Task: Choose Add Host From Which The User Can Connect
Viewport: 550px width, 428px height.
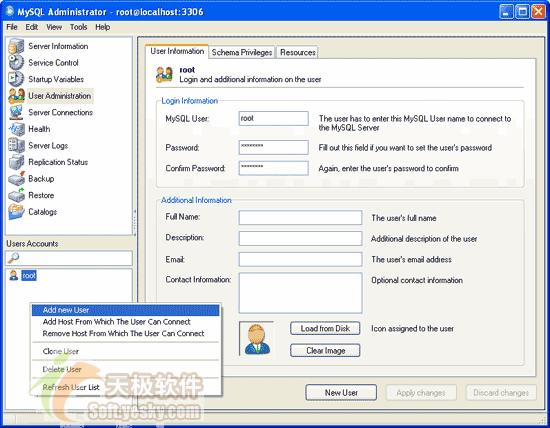Action: tap(126, 322)
